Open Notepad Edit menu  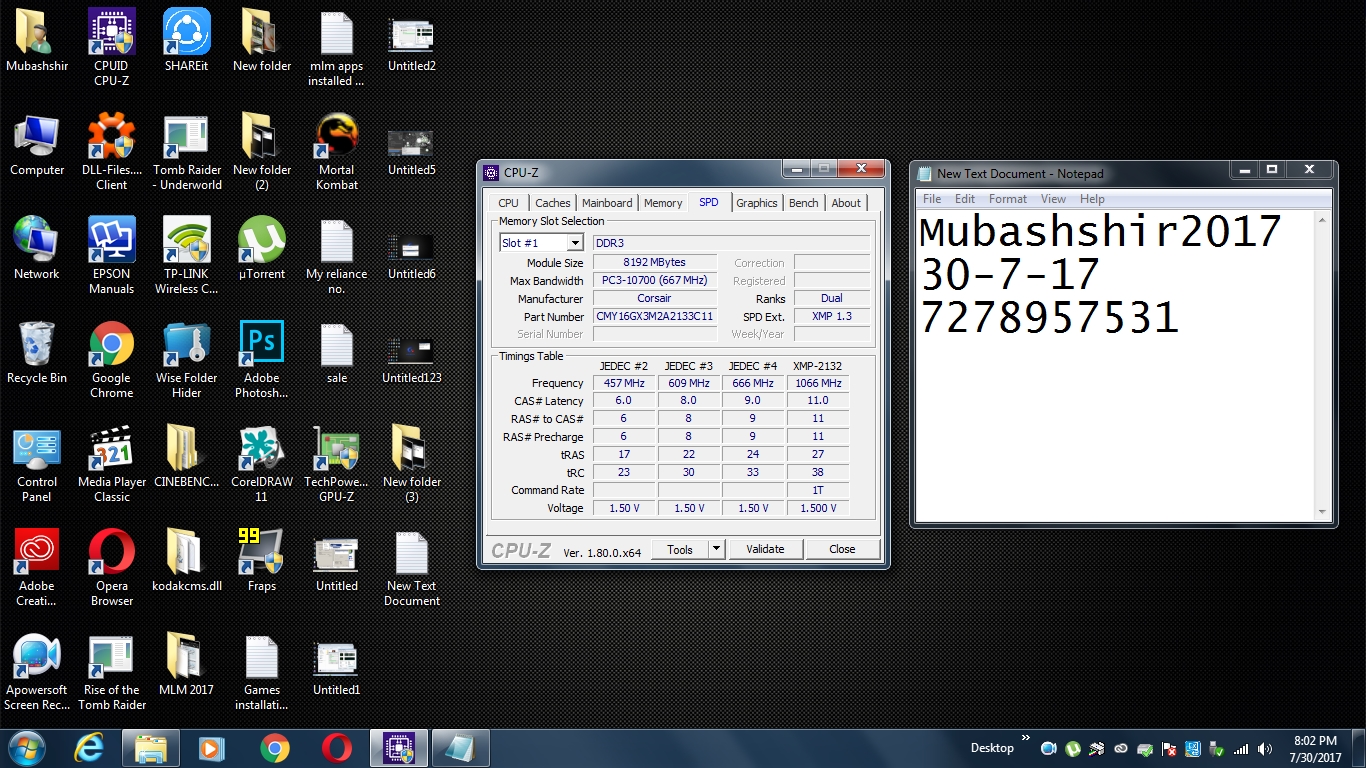(x=965, y=199)
